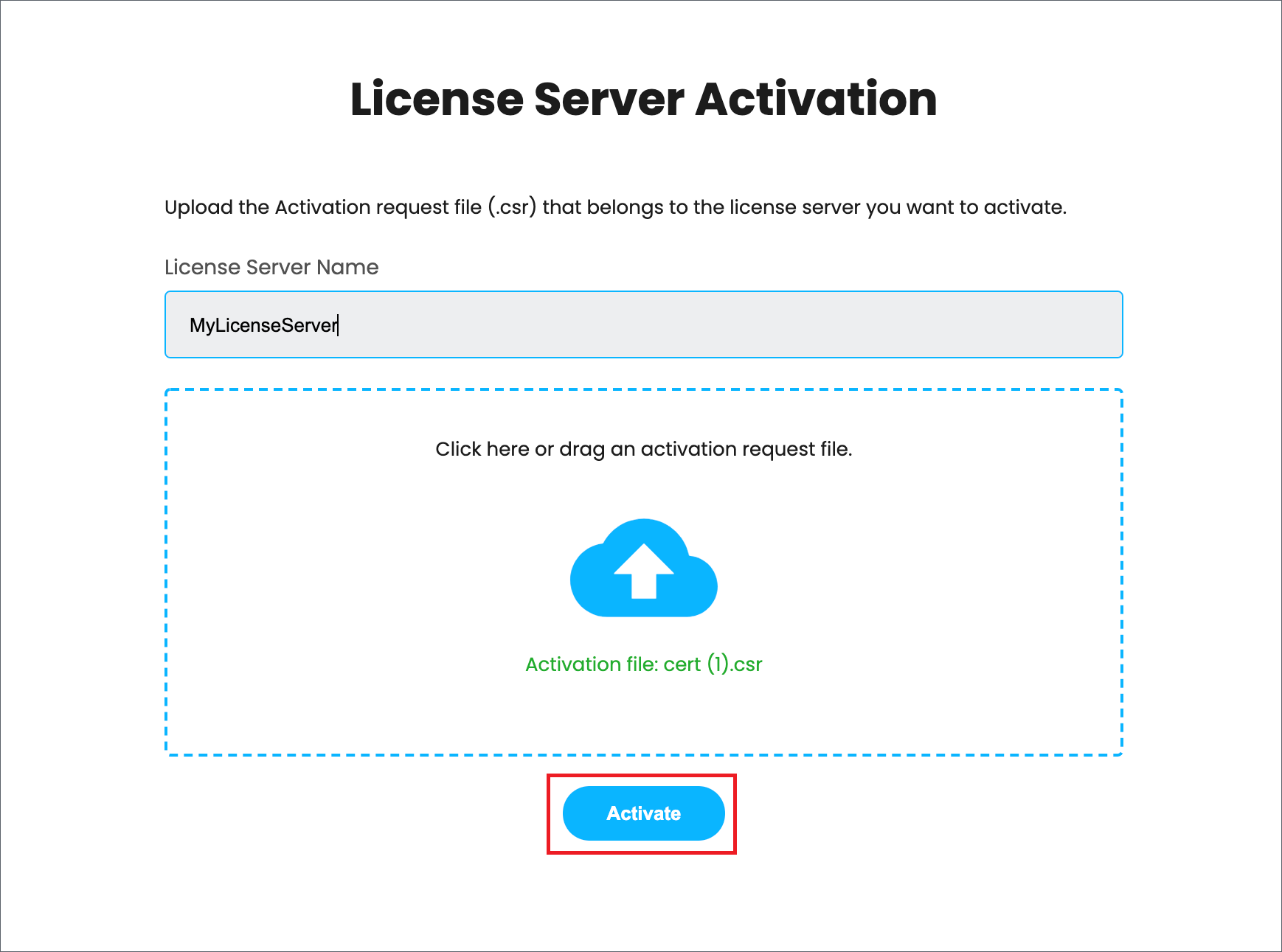This screenshot has width=1282, height=952.
Task: Click the top edge of the drop zone
Action: (x=643, y=389)
